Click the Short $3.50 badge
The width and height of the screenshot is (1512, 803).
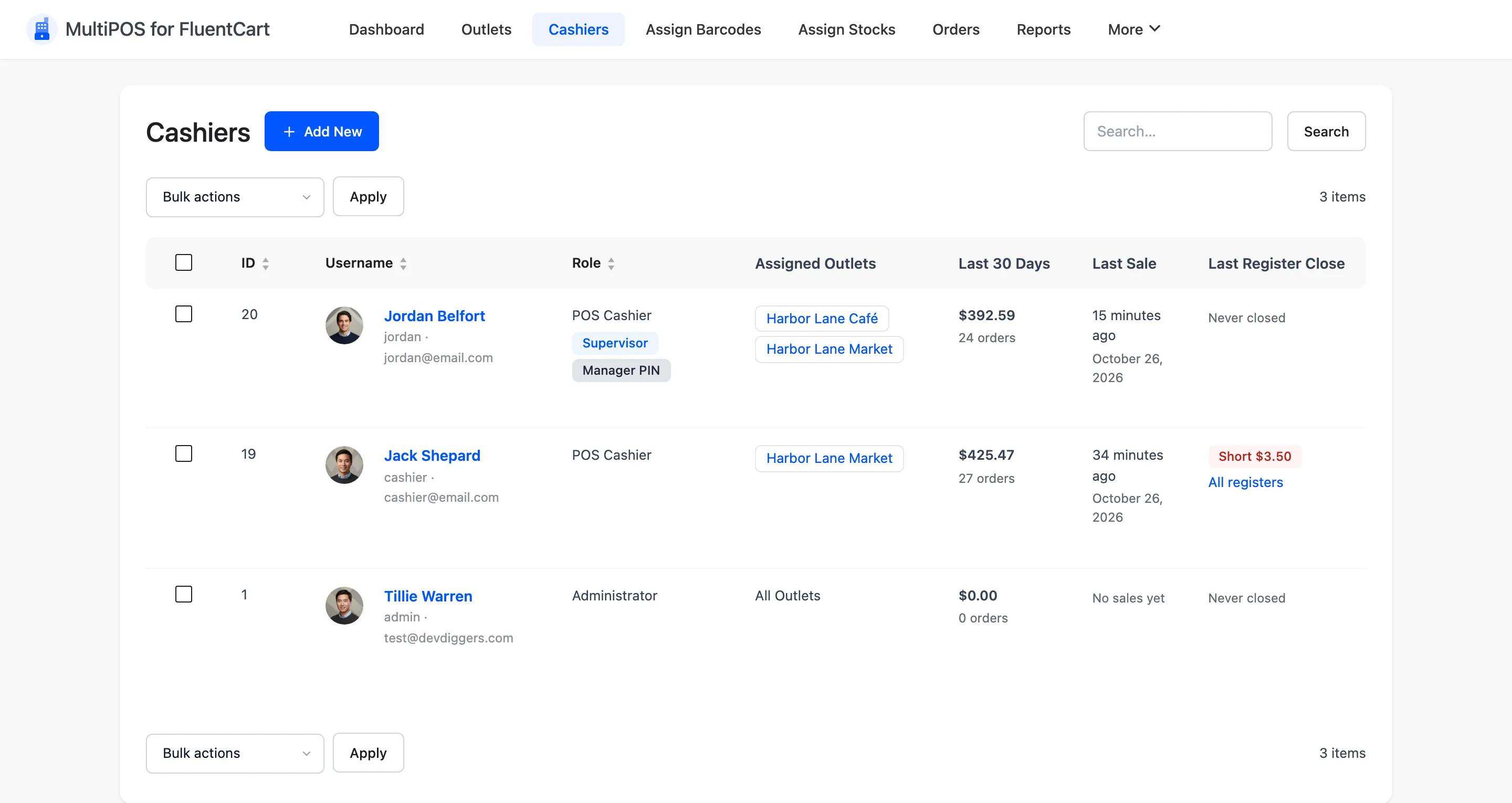1254,456
